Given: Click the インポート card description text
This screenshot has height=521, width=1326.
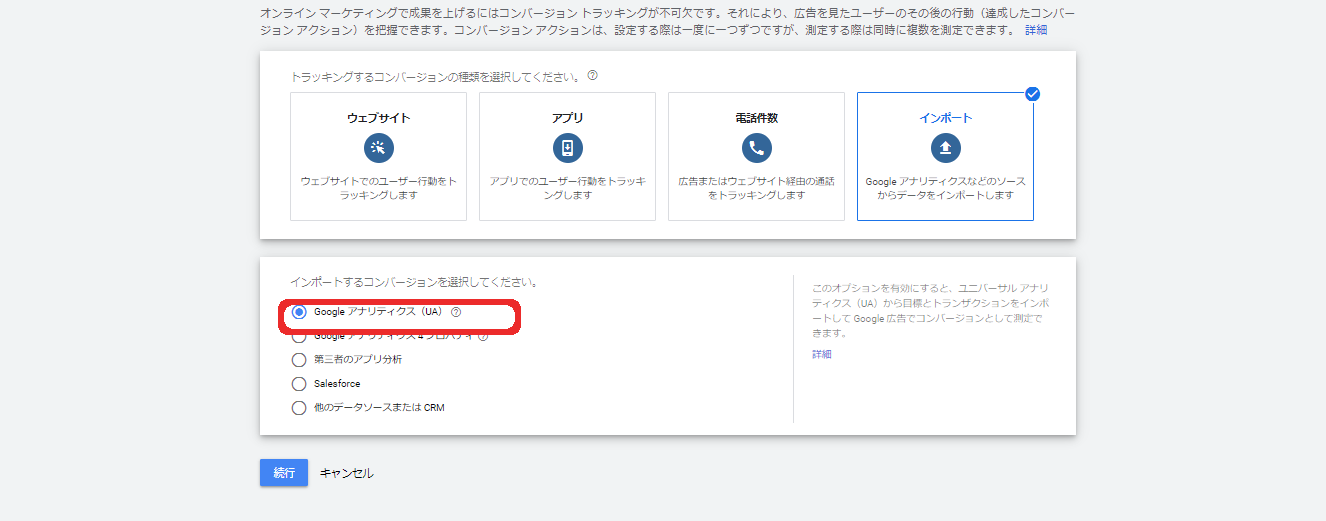Looking at the screenshot, I should 945,188.
